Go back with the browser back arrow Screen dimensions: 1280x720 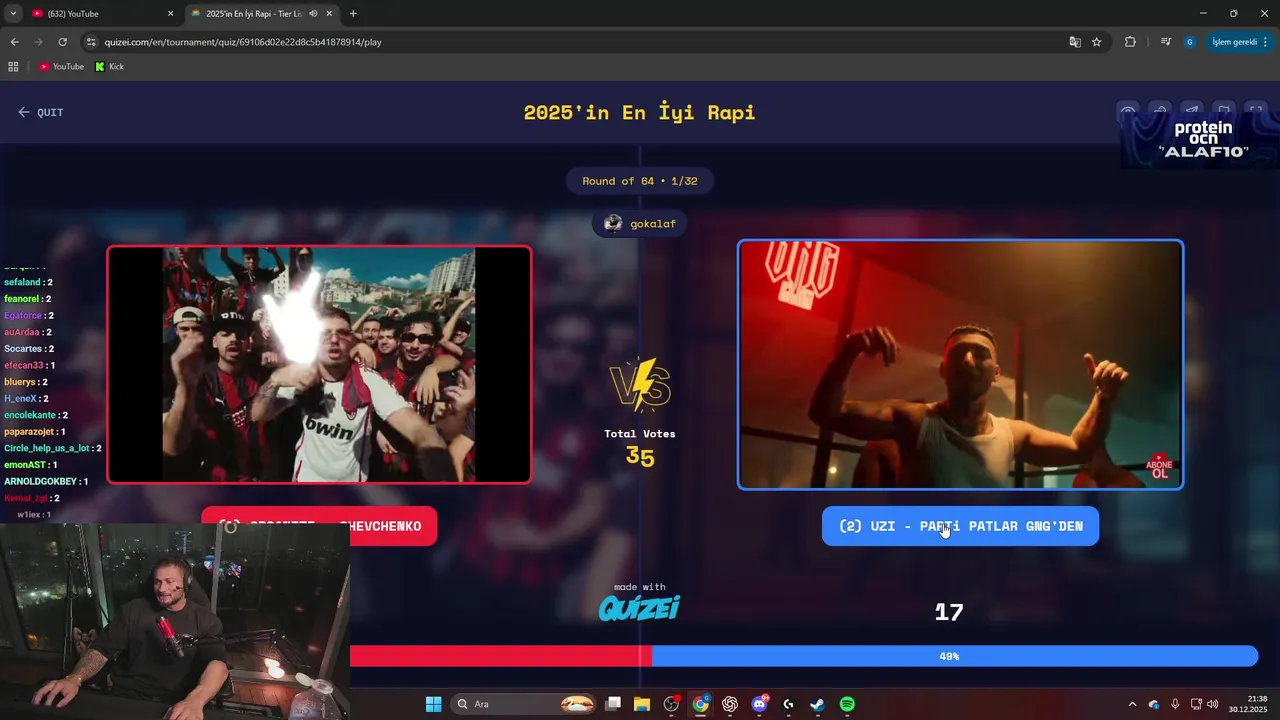(x=14, y=42)
